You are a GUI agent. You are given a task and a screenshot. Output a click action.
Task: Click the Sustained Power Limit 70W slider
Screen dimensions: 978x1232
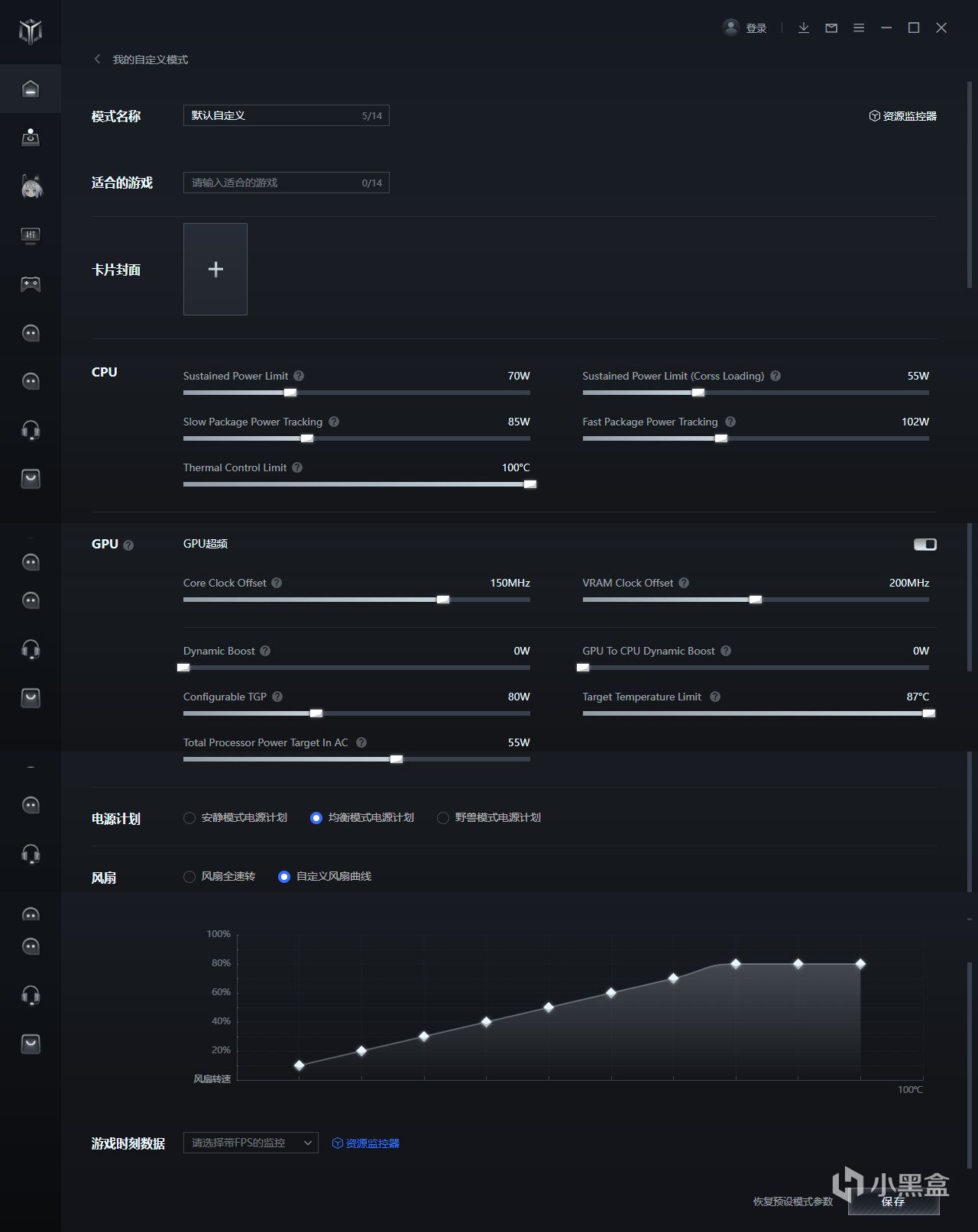(x=357, y=393)
